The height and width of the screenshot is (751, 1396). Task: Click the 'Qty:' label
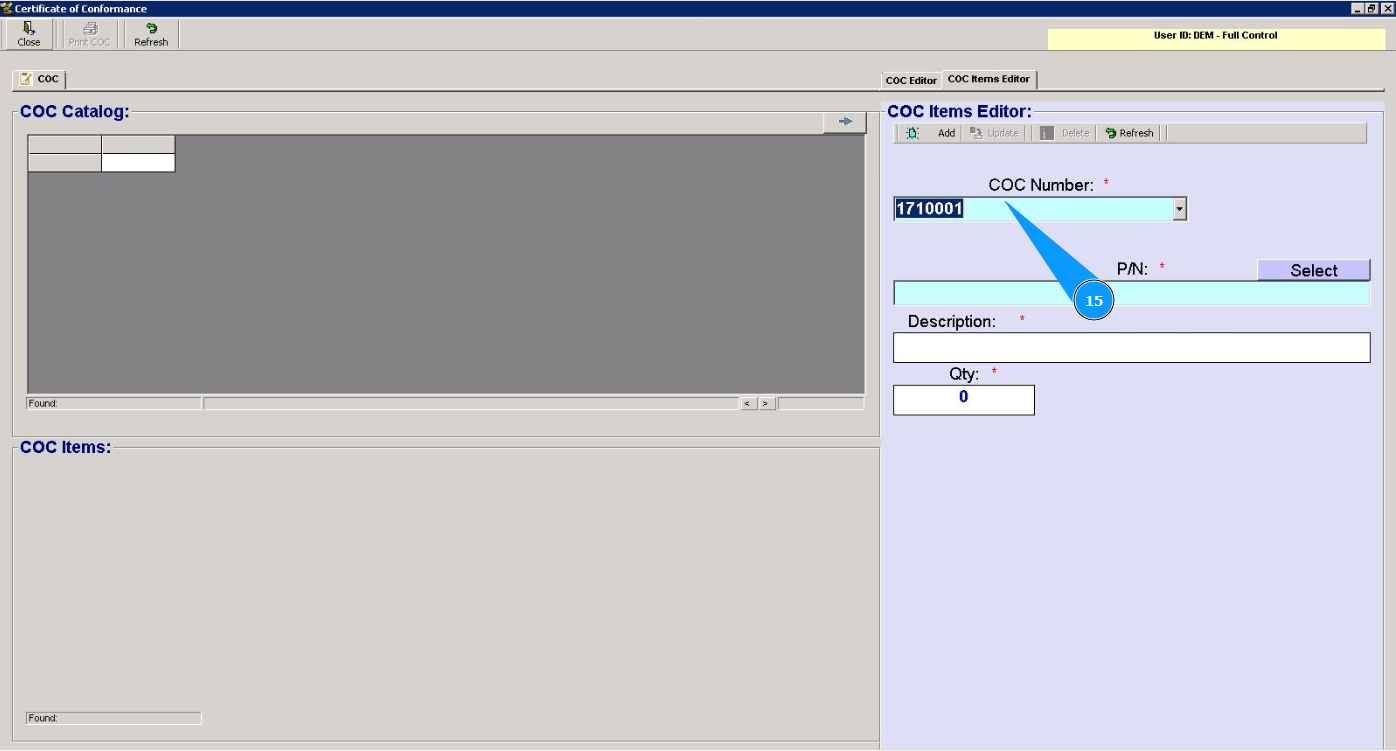point(964,374)
